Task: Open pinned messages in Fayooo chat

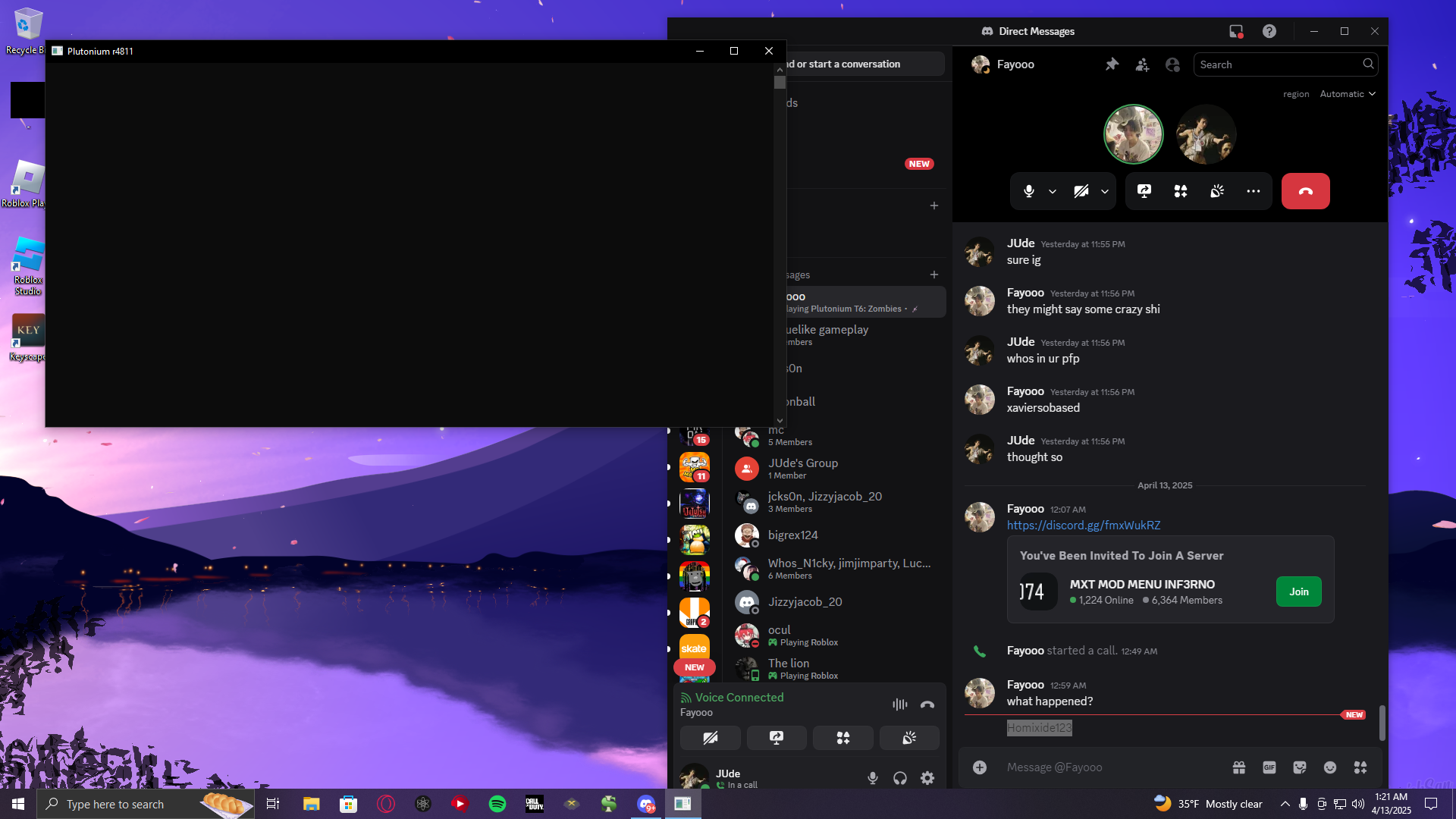Action: pos(1112,64)
